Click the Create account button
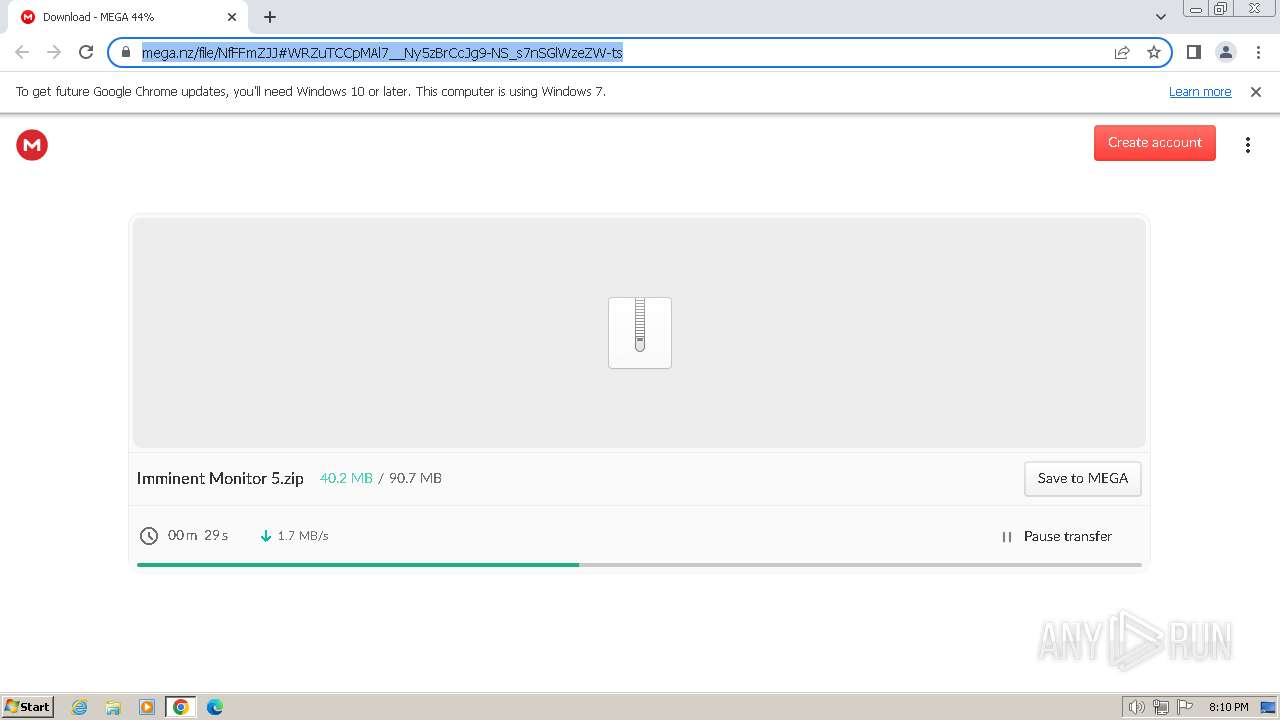Screen dimensions: 1280x720 (x=1155, y=143)
